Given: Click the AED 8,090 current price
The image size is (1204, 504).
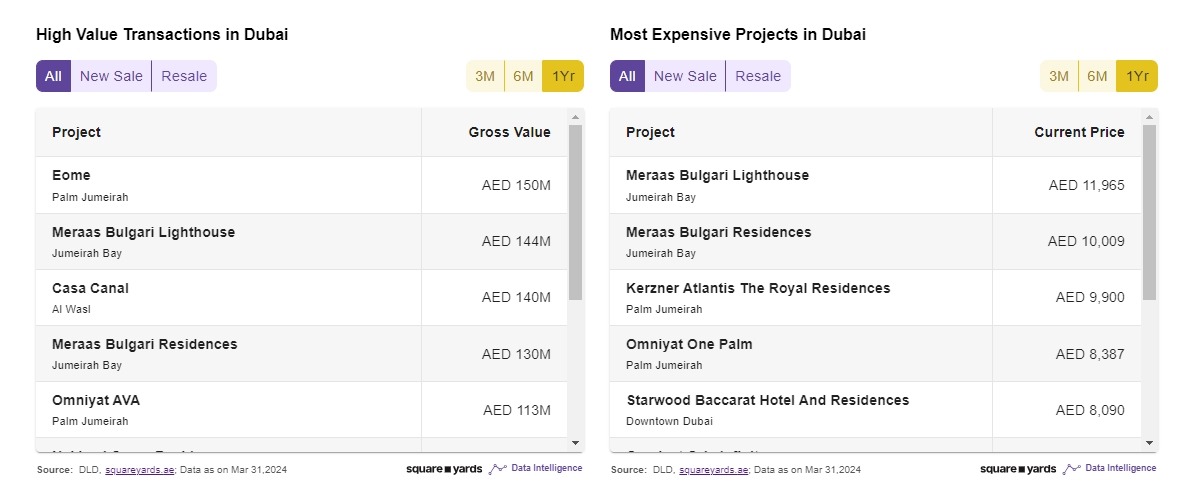Looking at the screenshot, I should click(x=1090, y=410).
